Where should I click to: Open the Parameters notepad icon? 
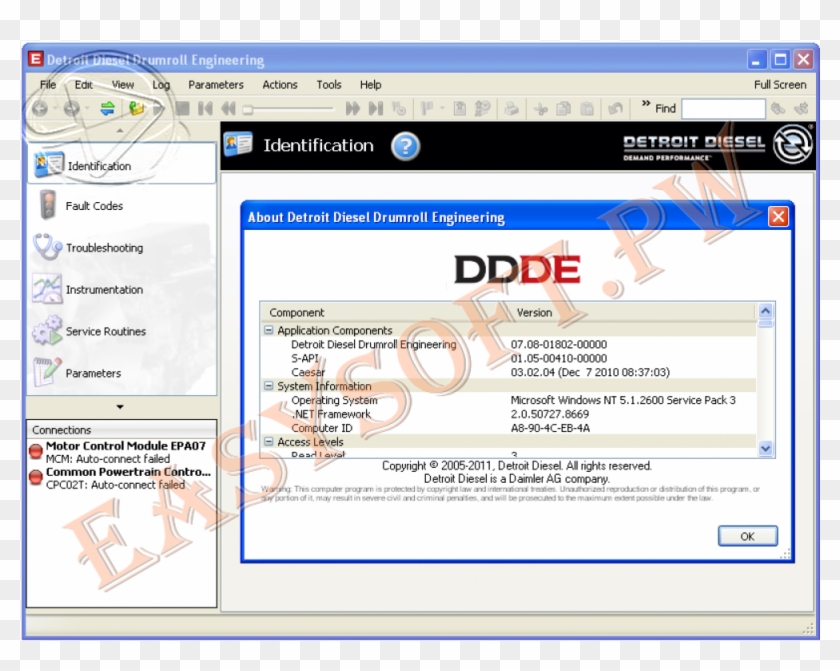pyautogui.click(x=44, y=371)
